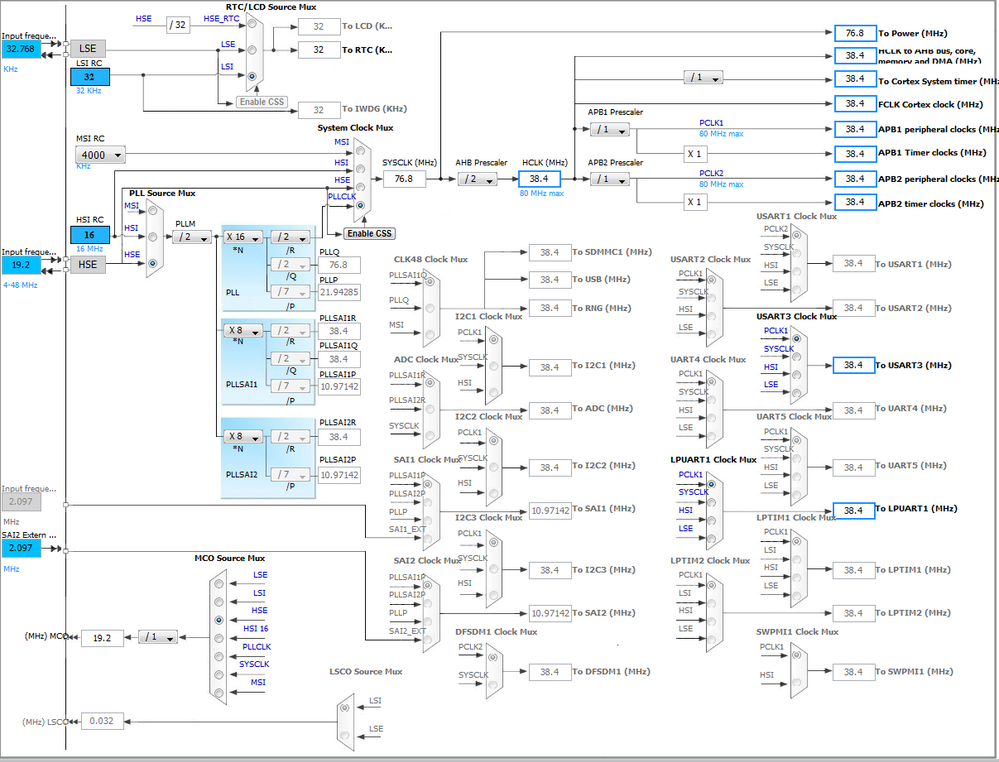Click the 'MCO Source Mux' label
The image size is (999, 762).
[229, 558]
